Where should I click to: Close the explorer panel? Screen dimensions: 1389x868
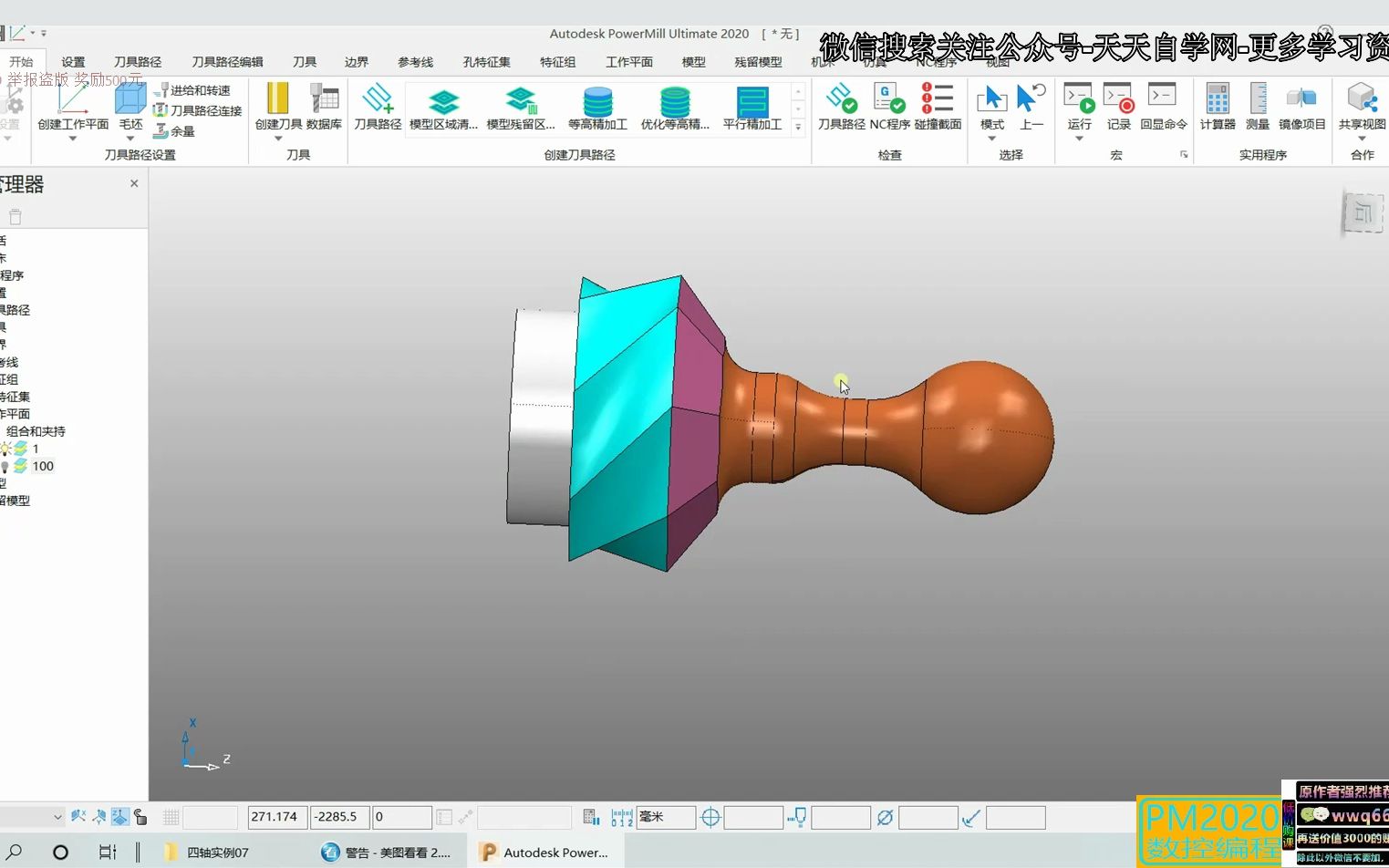coord(134,183)
